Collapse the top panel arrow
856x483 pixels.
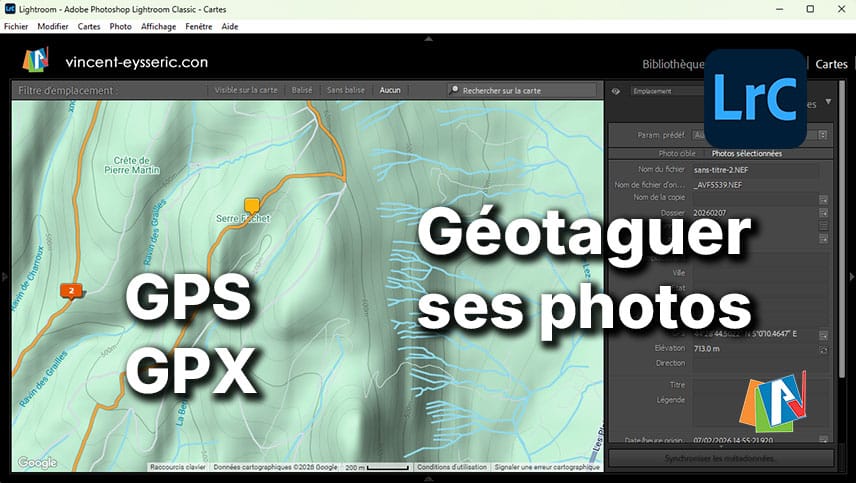click(429, 39)
